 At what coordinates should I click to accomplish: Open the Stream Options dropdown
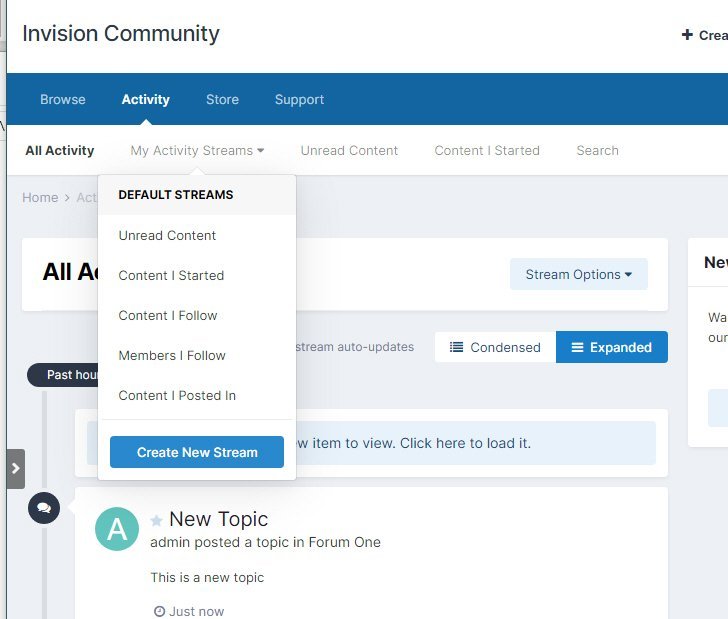pyautogui.click(x=578, y=274)
